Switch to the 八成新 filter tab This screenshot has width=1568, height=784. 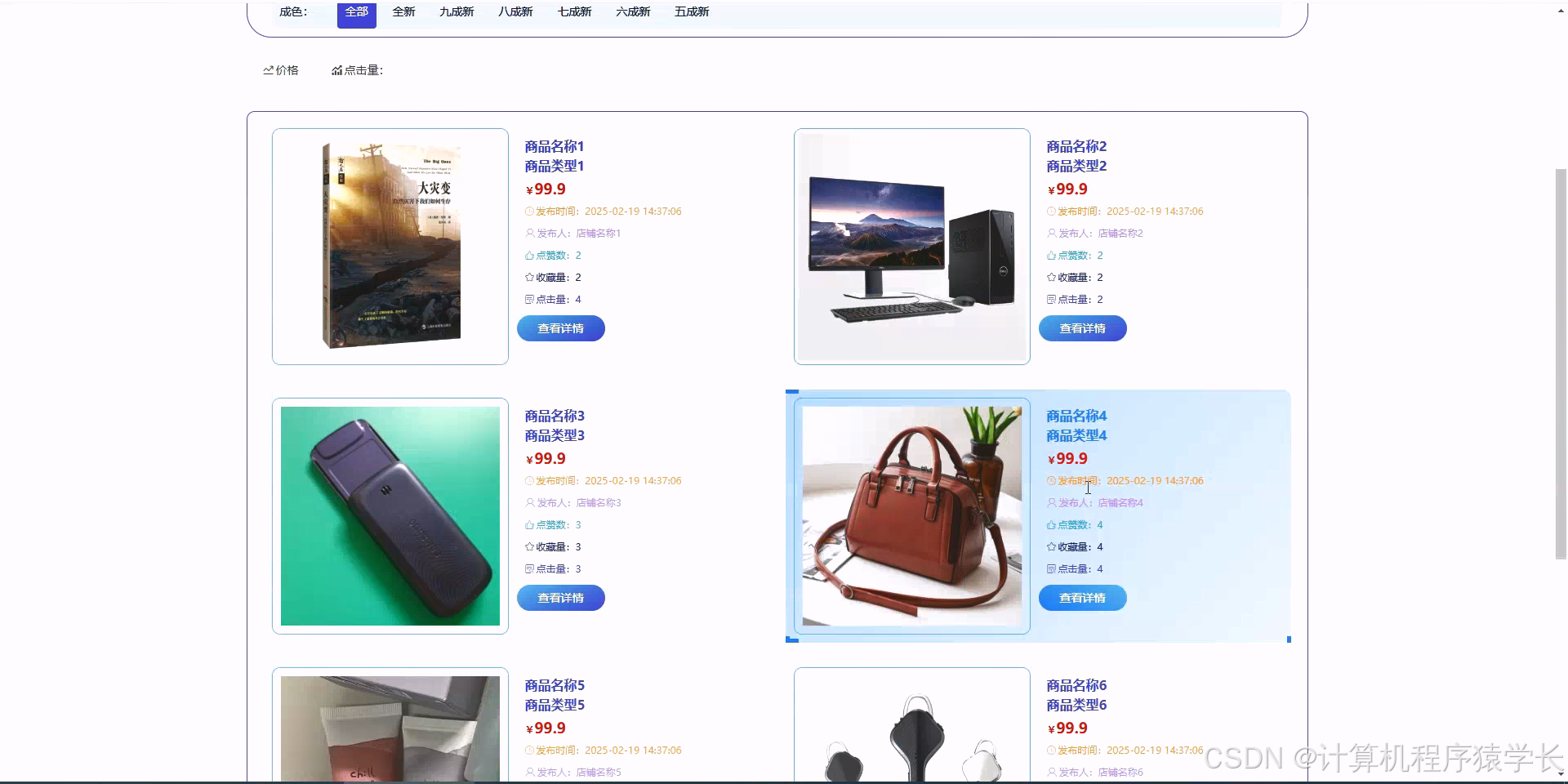tap(514, 11)
